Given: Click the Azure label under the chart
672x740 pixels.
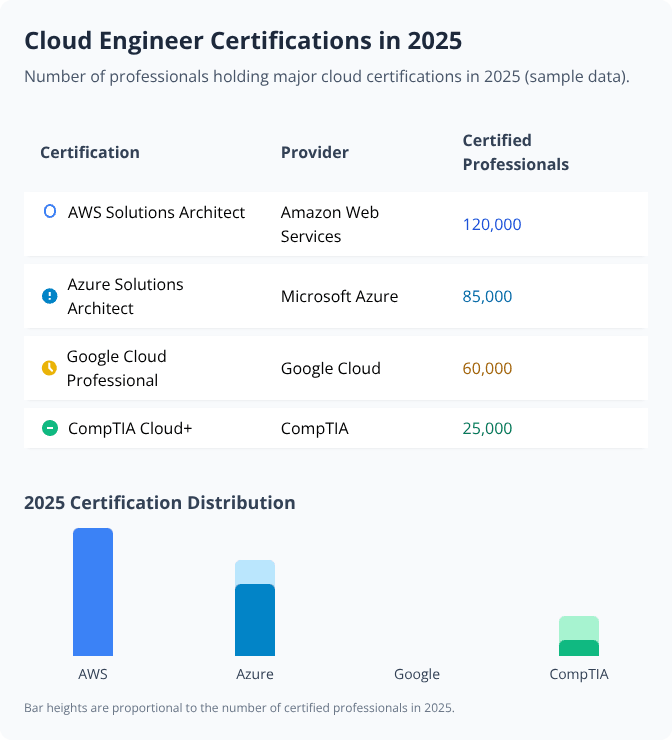Looking at the screenshot, I should (255, 674).
